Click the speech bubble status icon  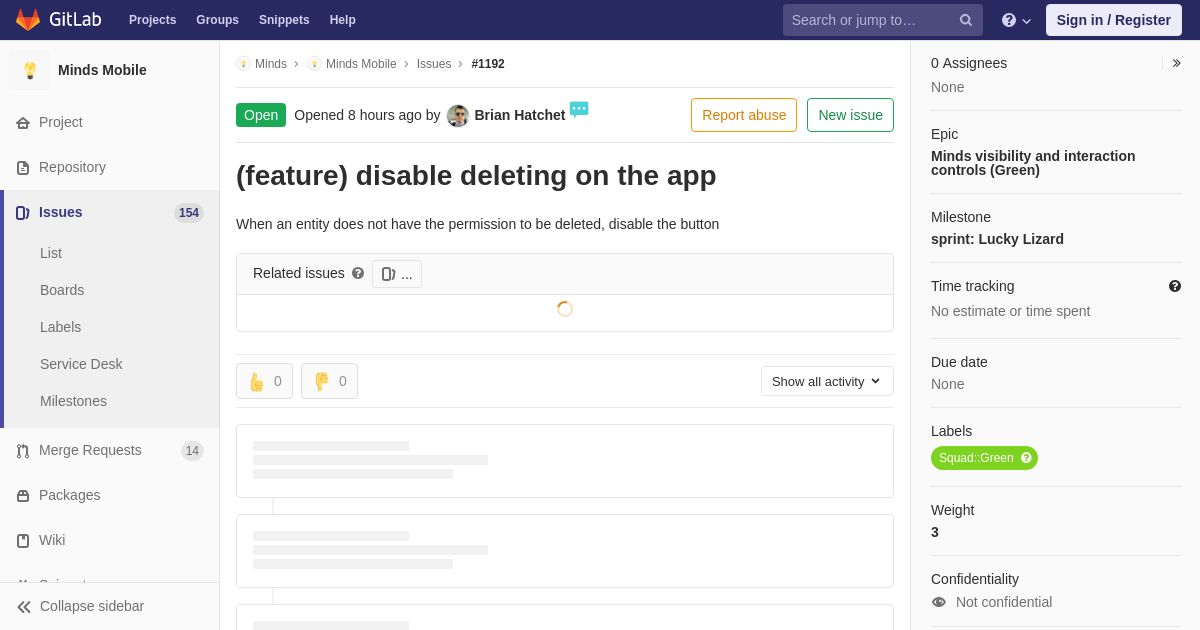[579, 109]
